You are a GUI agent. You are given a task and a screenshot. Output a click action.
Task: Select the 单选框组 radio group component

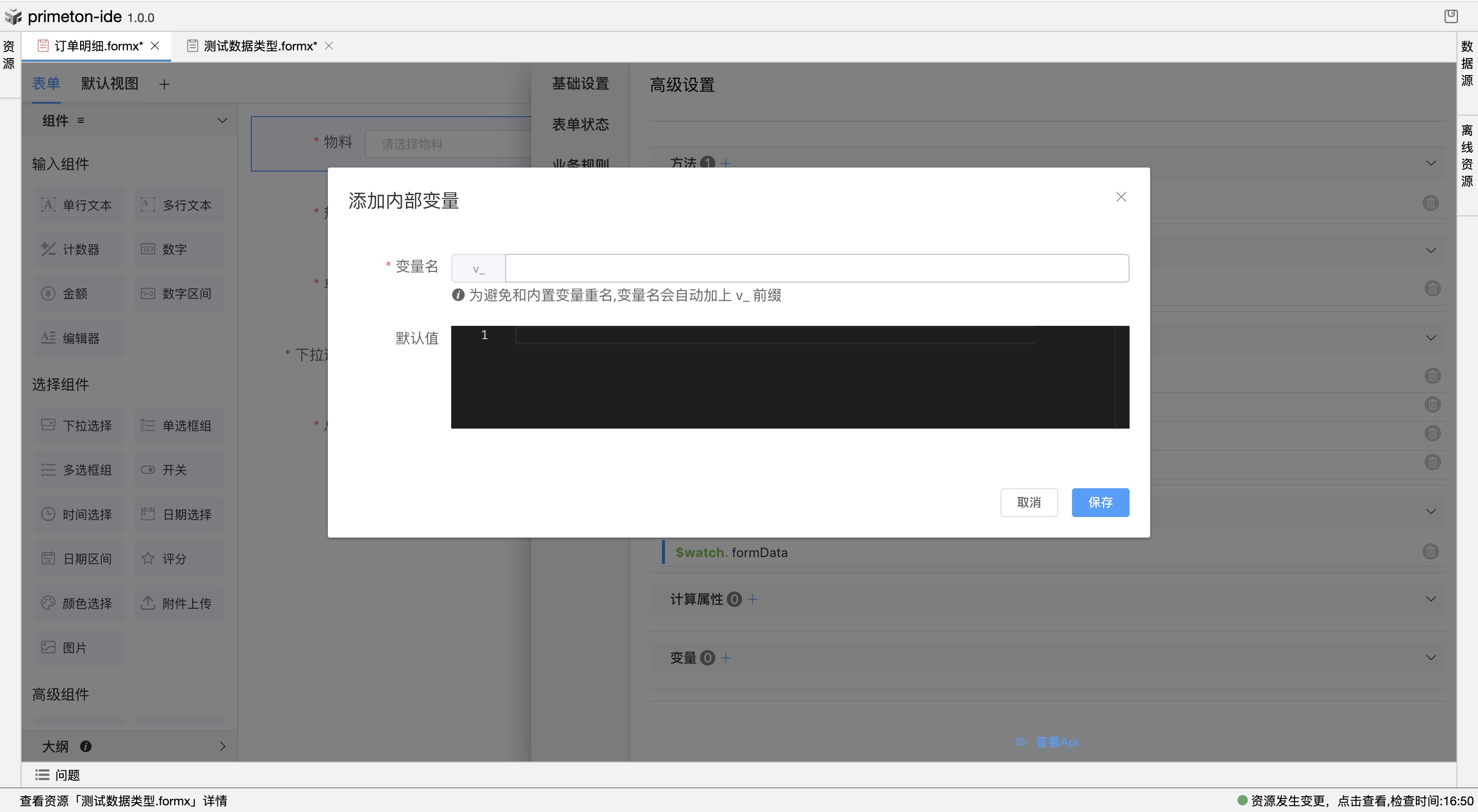(179, 425)
